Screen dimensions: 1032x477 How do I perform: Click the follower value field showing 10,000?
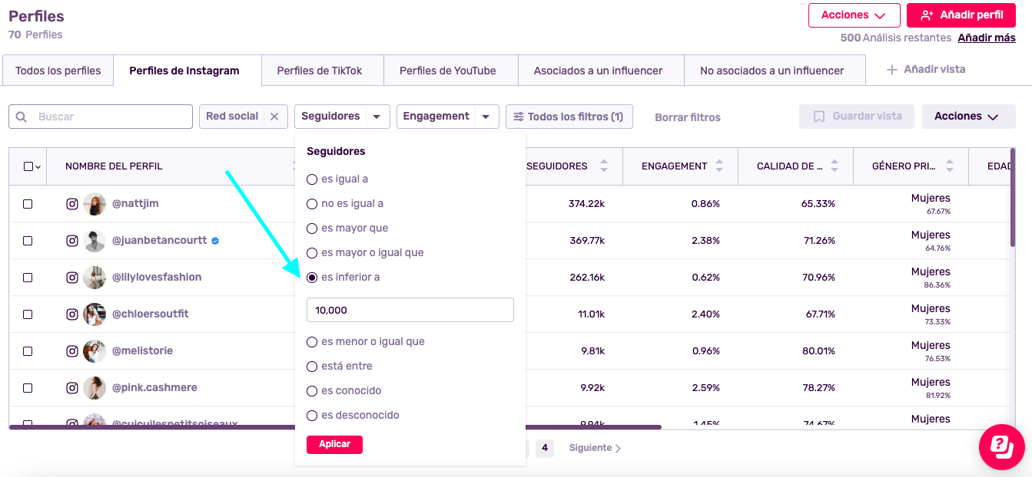(x=410, y=310)
